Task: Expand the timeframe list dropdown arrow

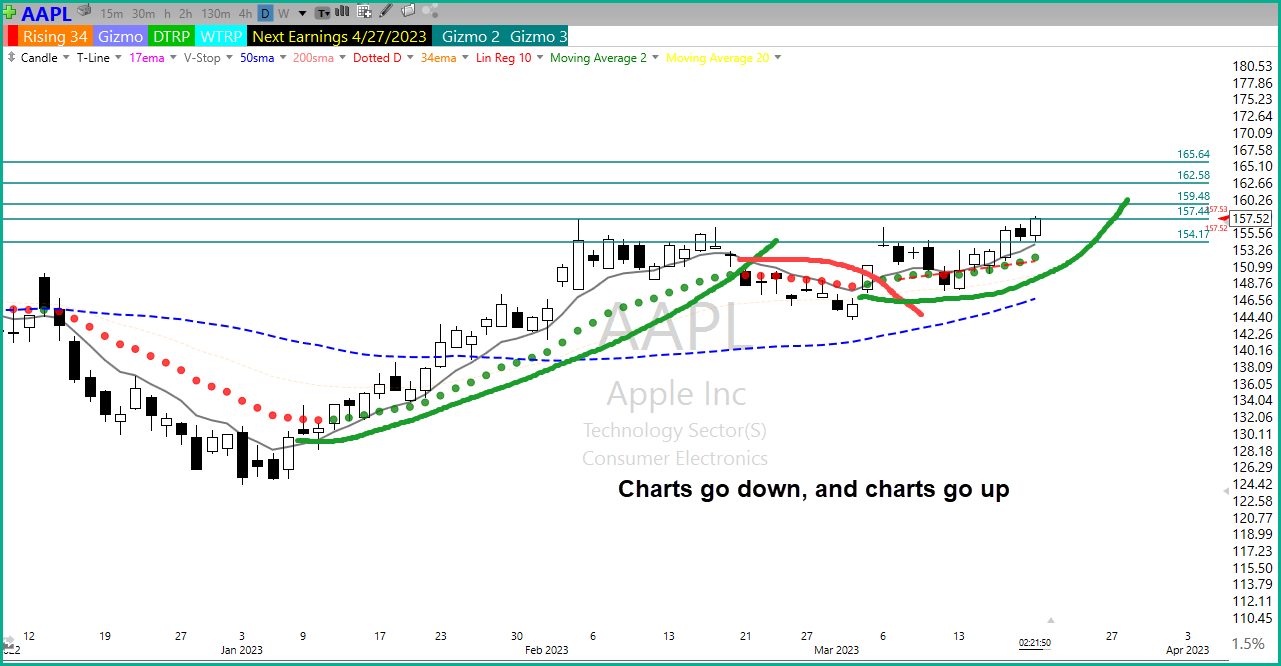Action: tap(301, 14)
